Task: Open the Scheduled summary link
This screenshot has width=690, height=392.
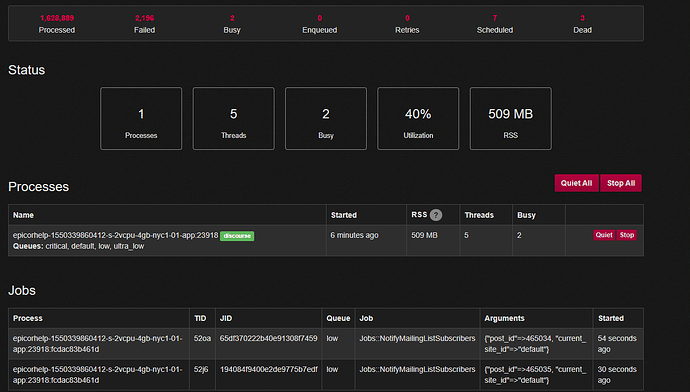Action: (x=495, y=24)
